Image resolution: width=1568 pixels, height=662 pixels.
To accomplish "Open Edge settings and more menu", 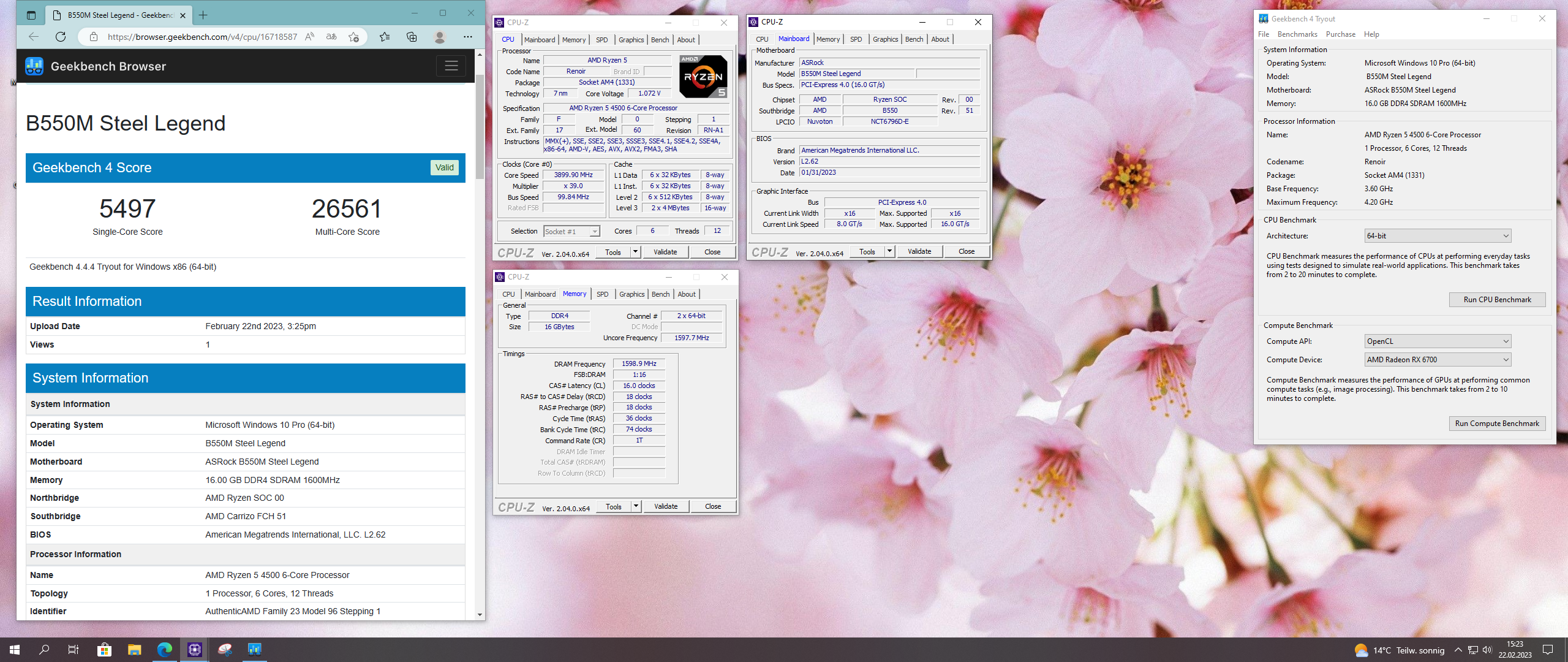I will pos(468,37).
